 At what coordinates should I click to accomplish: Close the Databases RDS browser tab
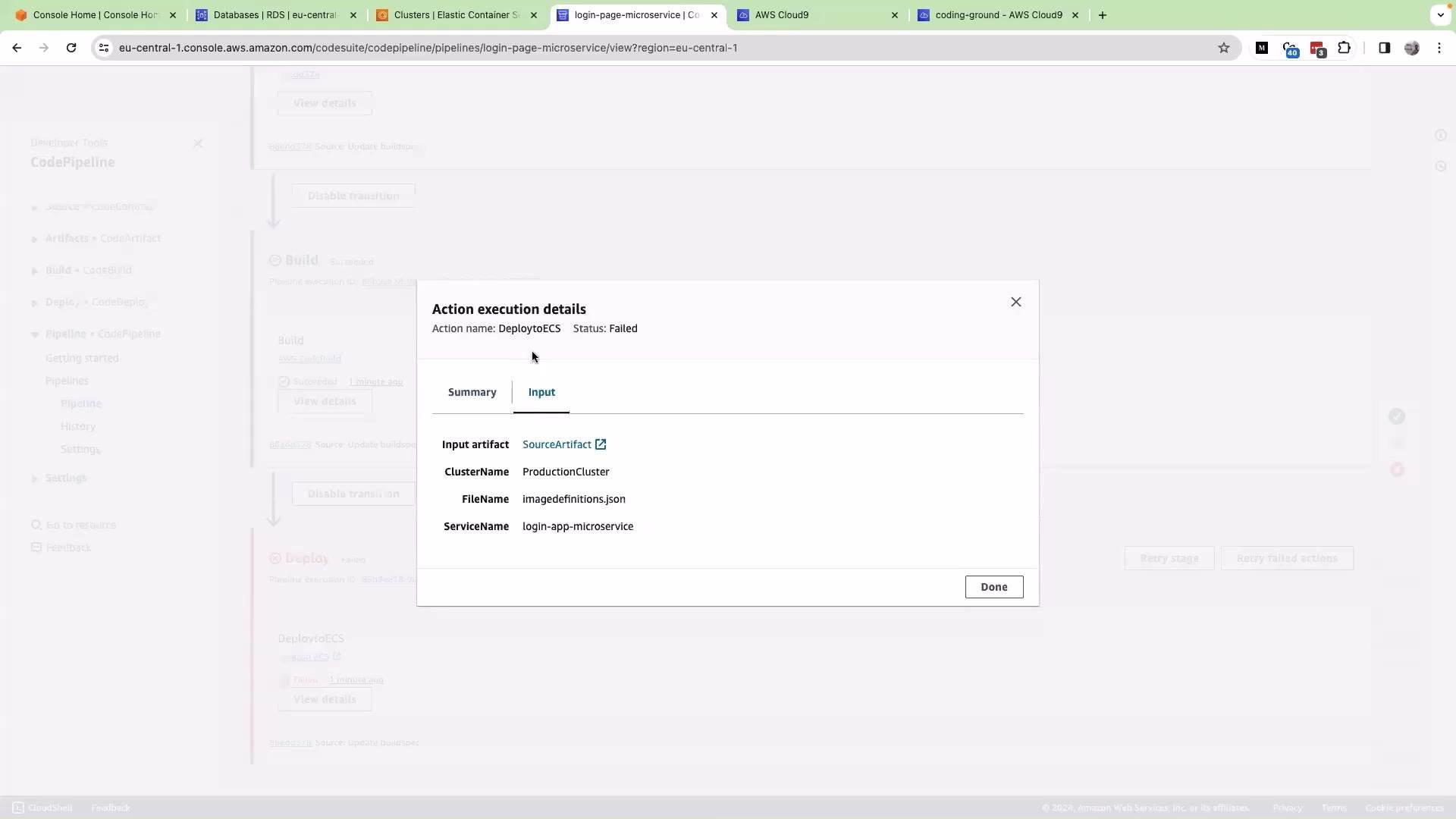pyautogui.click(x=353, y=15)
